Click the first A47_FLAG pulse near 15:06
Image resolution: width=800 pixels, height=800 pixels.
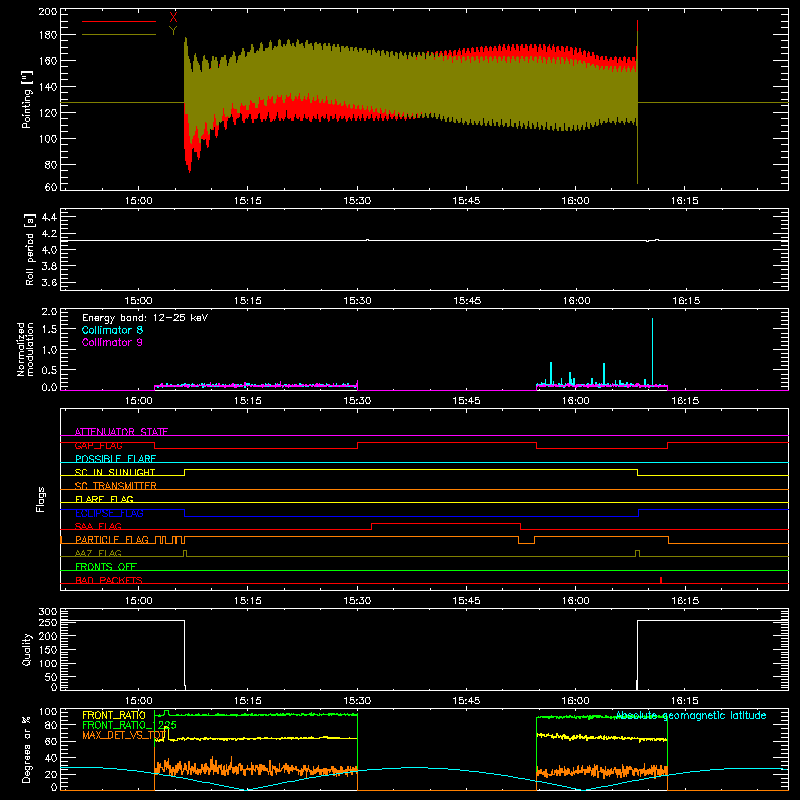point(185,553)
